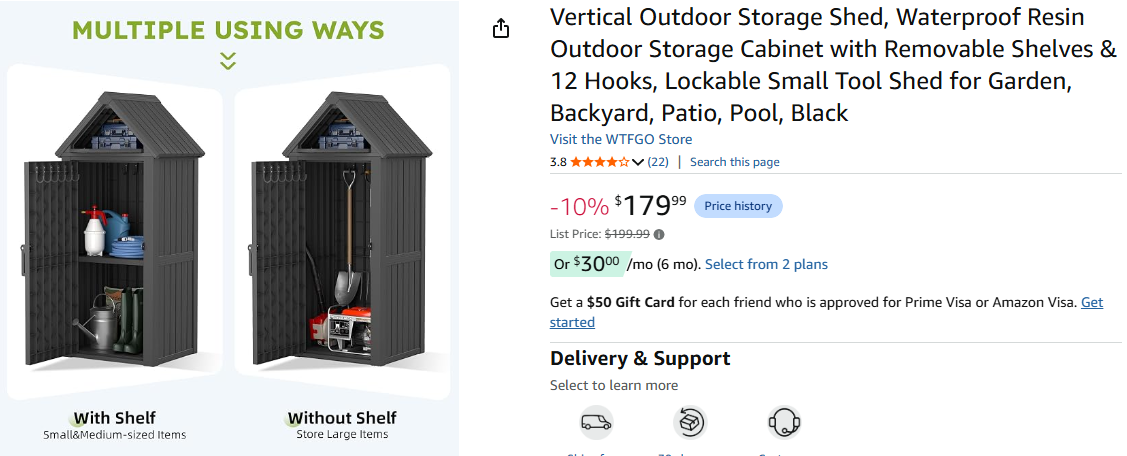
Task: Open the delivery truck icon
Action: pyautogui.click(x=597, y=423)
